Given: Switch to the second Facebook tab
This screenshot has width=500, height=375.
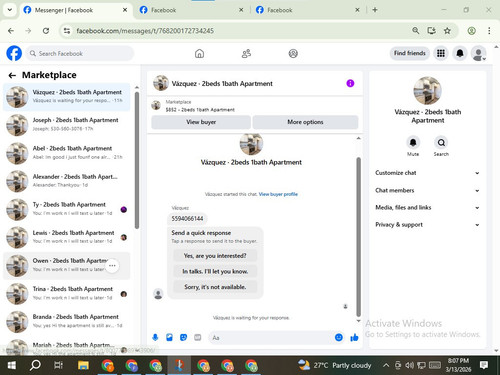Looking at the screenshot, I should coord(191,10).
